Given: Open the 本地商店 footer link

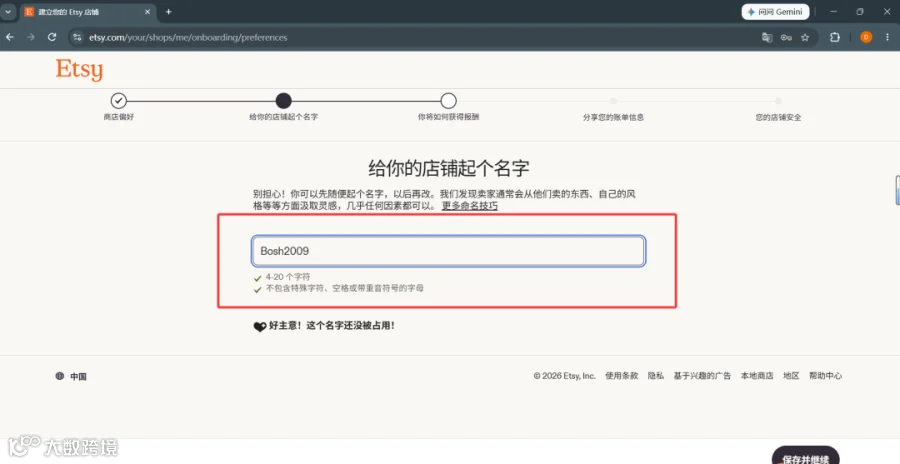Looking at the screenshot, I should pos(757,376).
